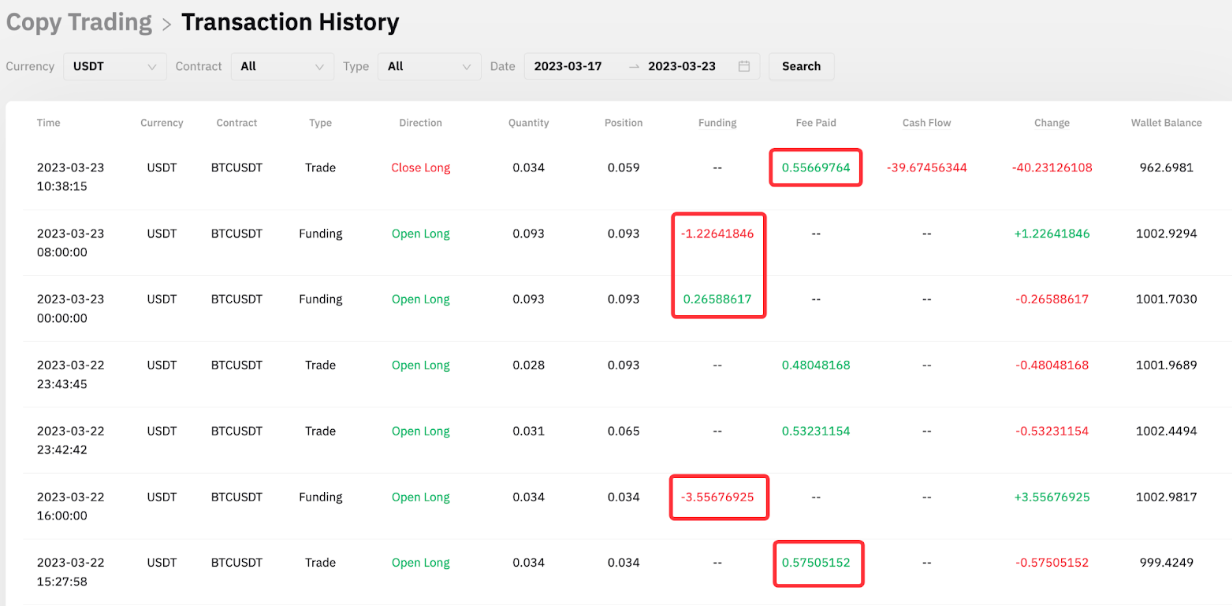Click the end date field showing 2023-03-23
This screenshot has height=606, width=1232.
pyautogui.click(x=682, y=67)
